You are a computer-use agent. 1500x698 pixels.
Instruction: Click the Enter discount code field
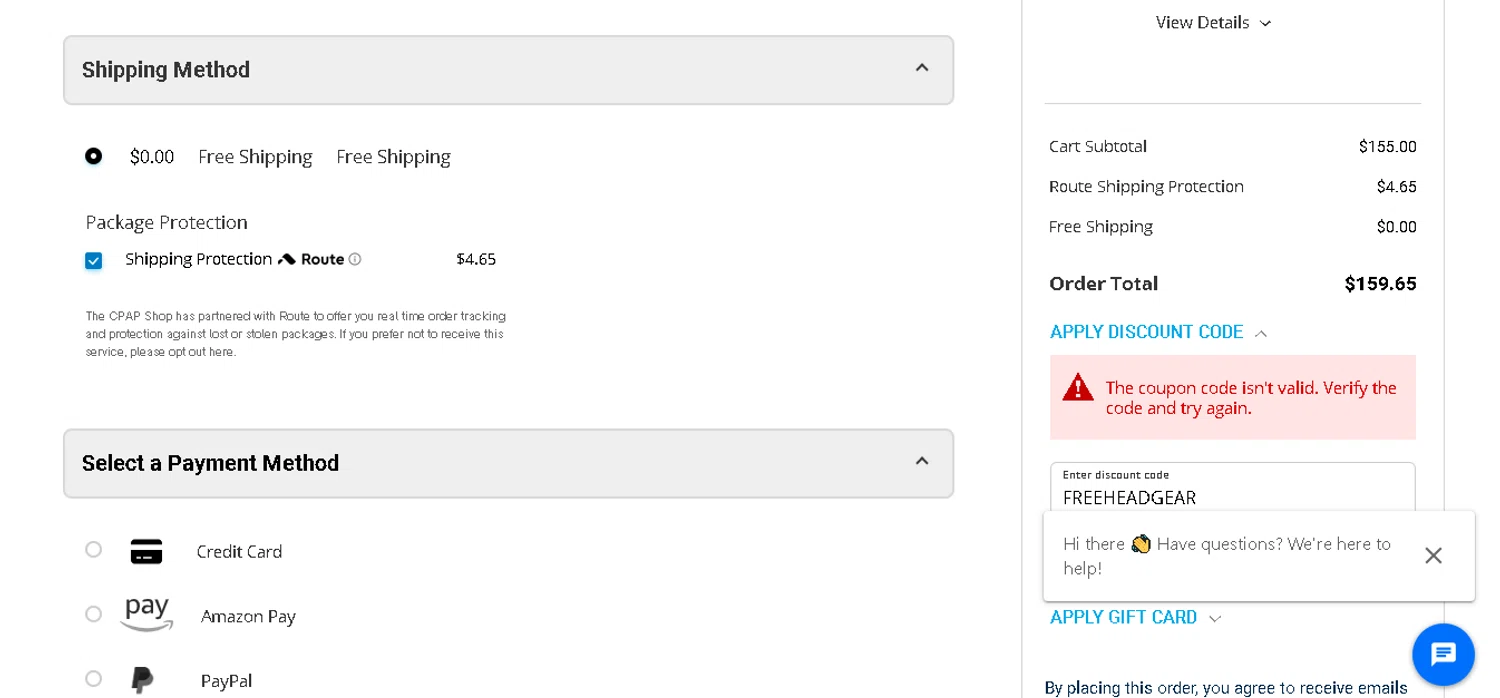tap(1232, 488)
